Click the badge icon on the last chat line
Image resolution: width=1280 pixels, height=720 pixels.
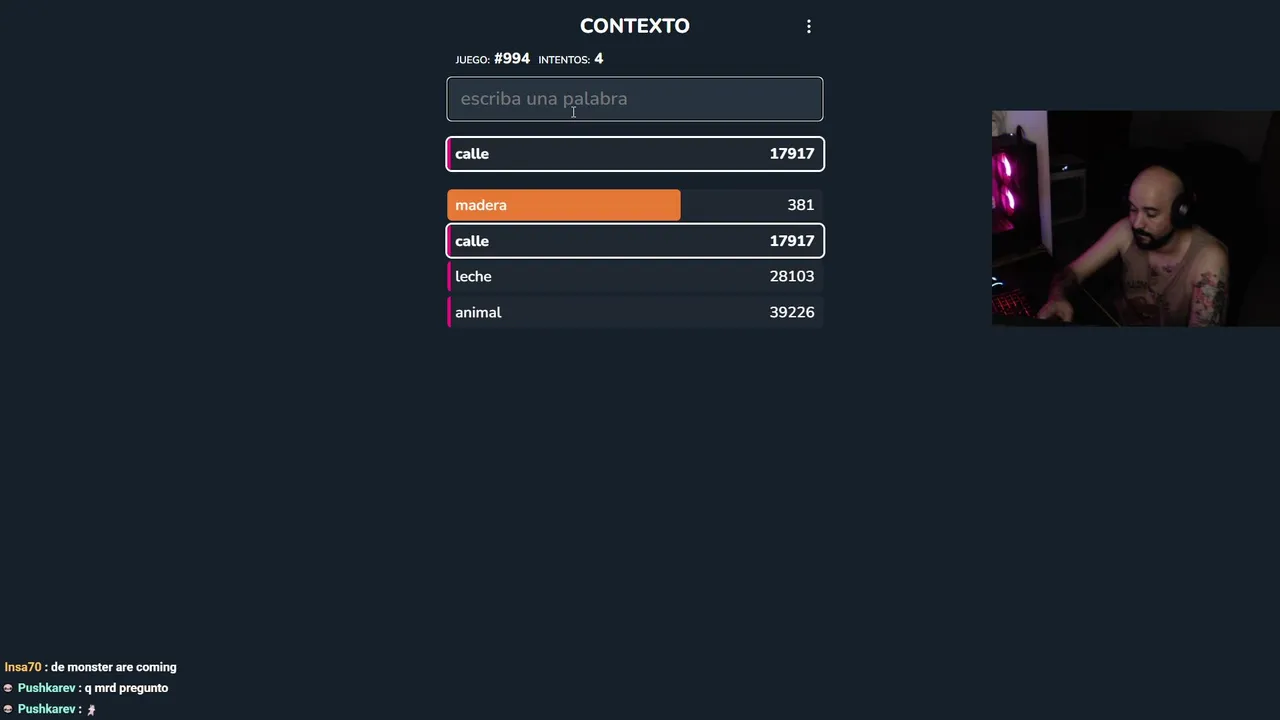coord(8,709)
